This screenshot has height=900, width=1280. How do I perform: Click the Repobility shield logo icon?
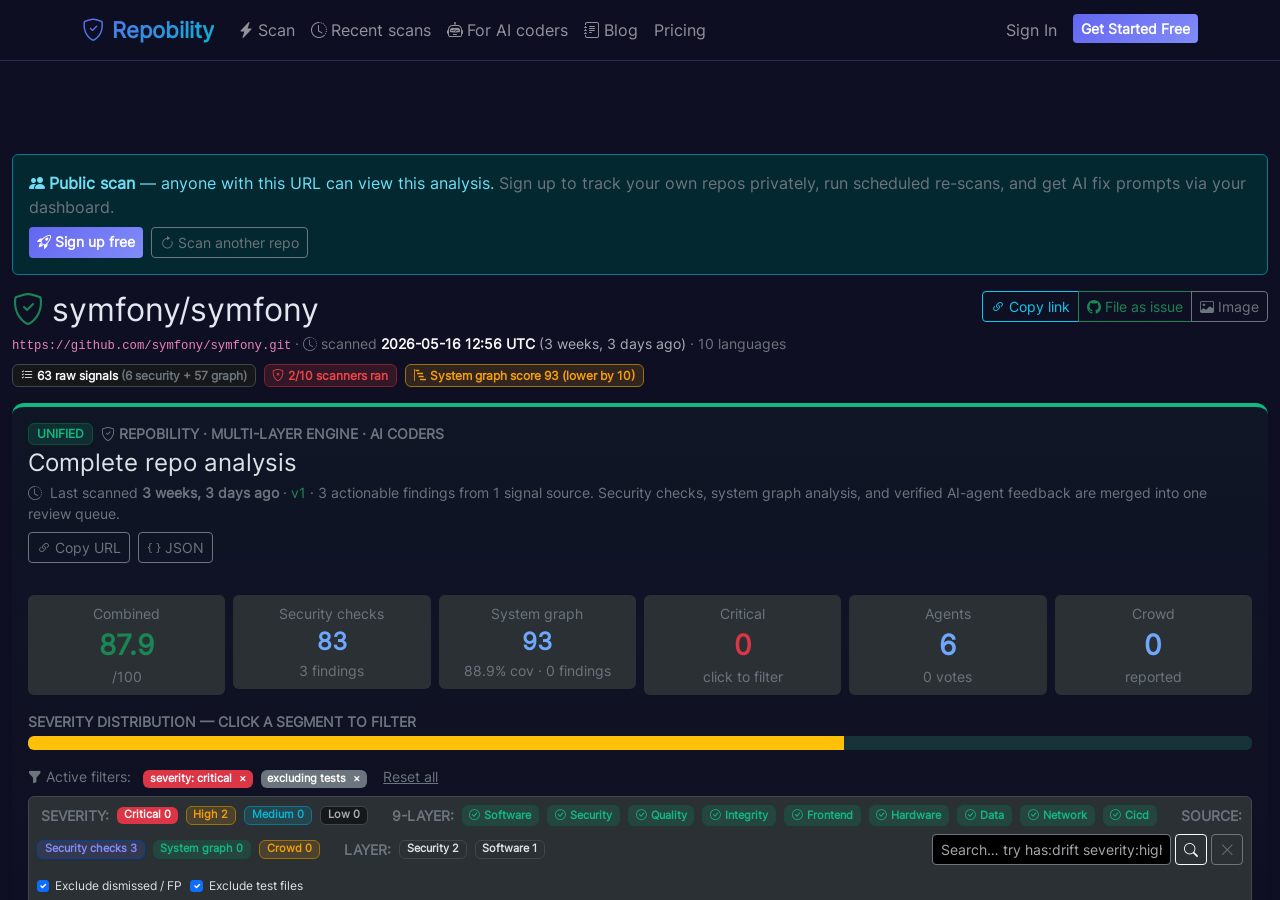93,30
